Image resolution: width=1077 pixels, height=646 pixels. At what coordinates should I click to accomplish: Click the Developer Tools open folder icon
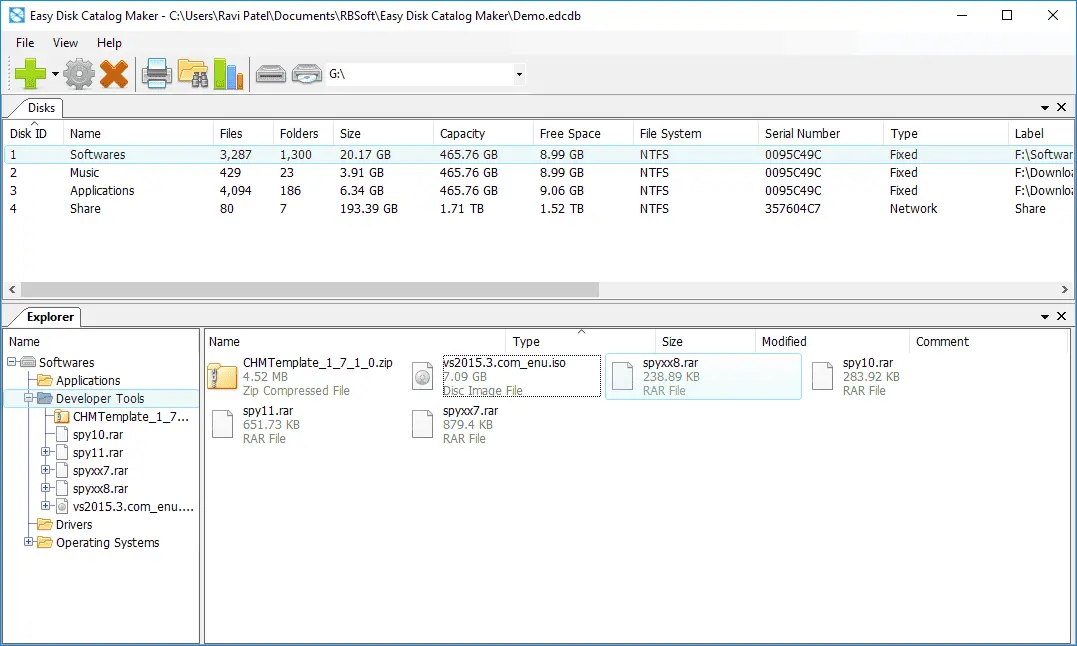45,398
